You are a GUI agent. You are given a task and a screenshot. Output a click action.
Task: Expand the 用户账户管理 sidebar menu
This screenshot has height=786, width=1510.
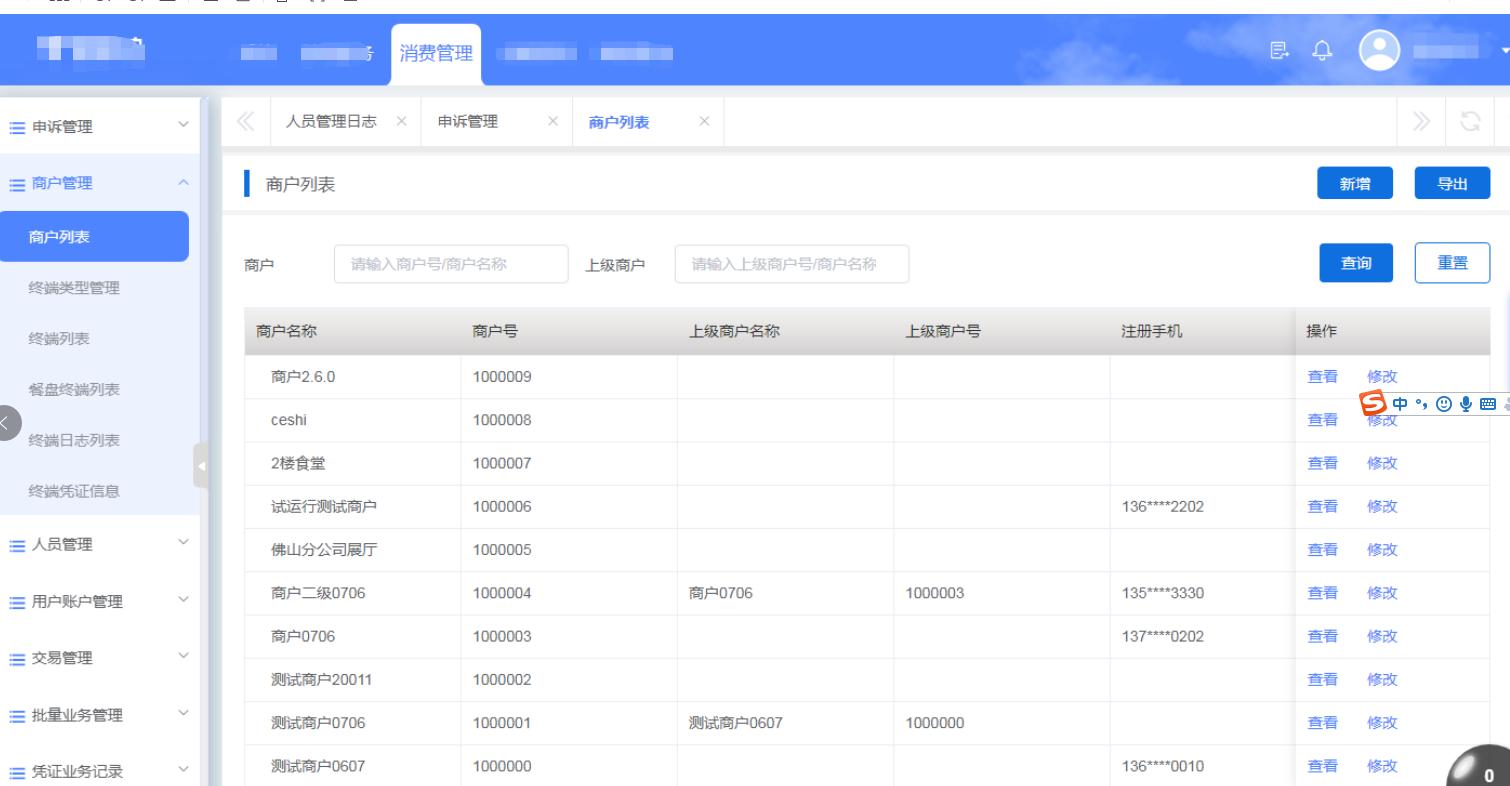click(100, 601)
